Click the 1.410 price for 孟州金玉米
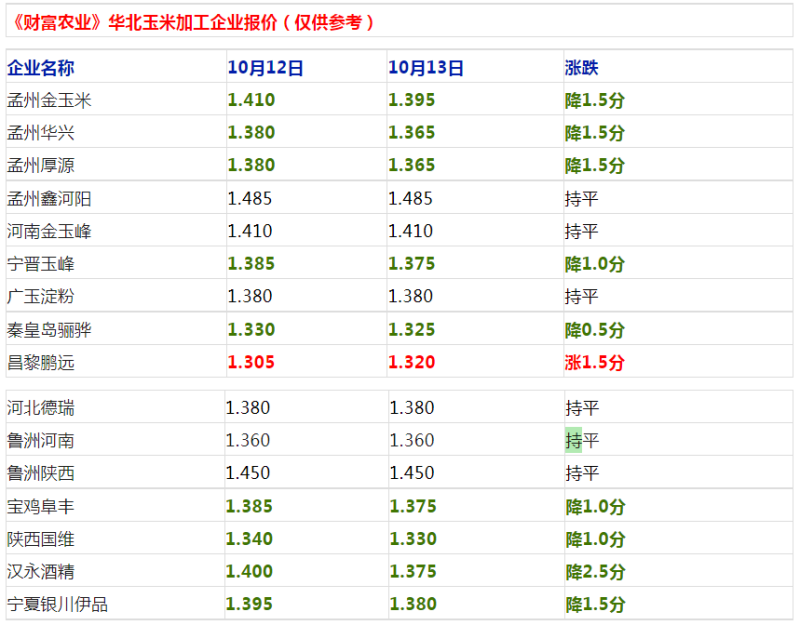 point(251,100)
